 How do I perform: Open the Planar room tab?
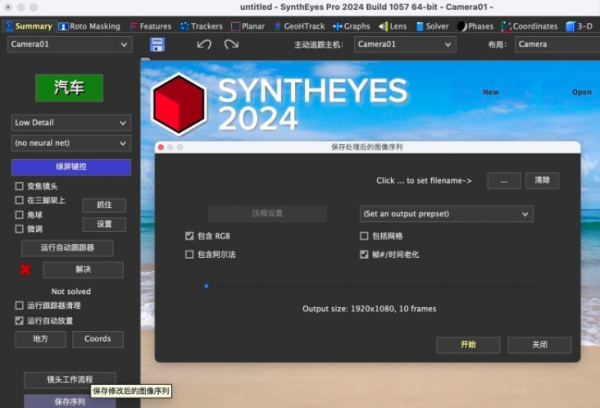coord(248,26)
